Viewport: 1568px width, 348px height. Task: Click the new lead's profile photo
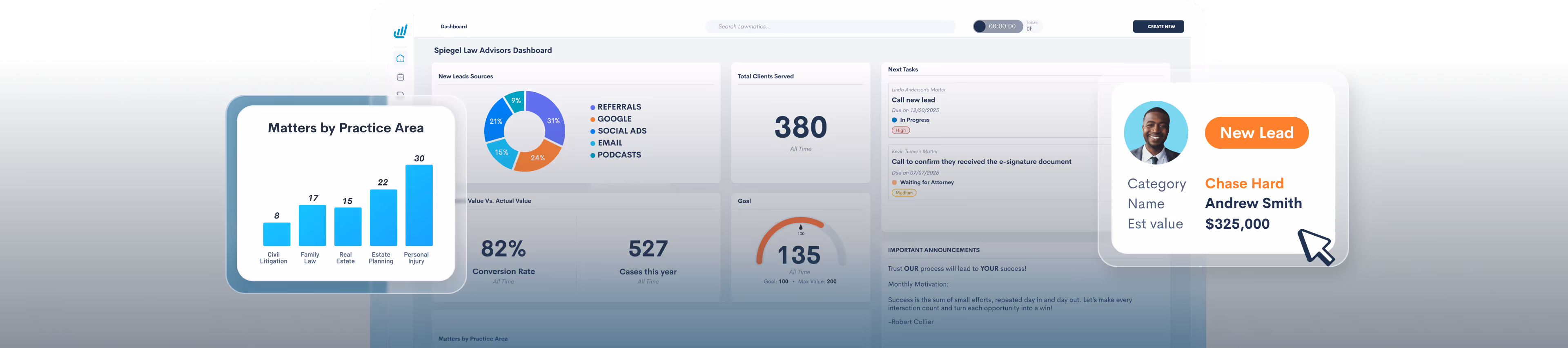(x=1155, y=133)
